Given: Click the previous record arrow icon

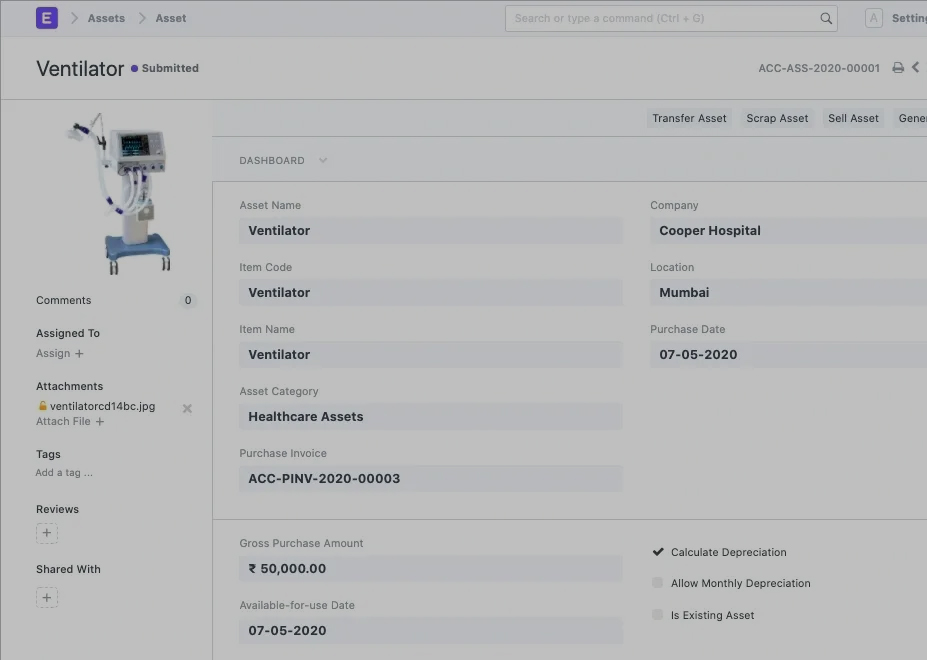Looking at the screenshot, I should 915,68.
